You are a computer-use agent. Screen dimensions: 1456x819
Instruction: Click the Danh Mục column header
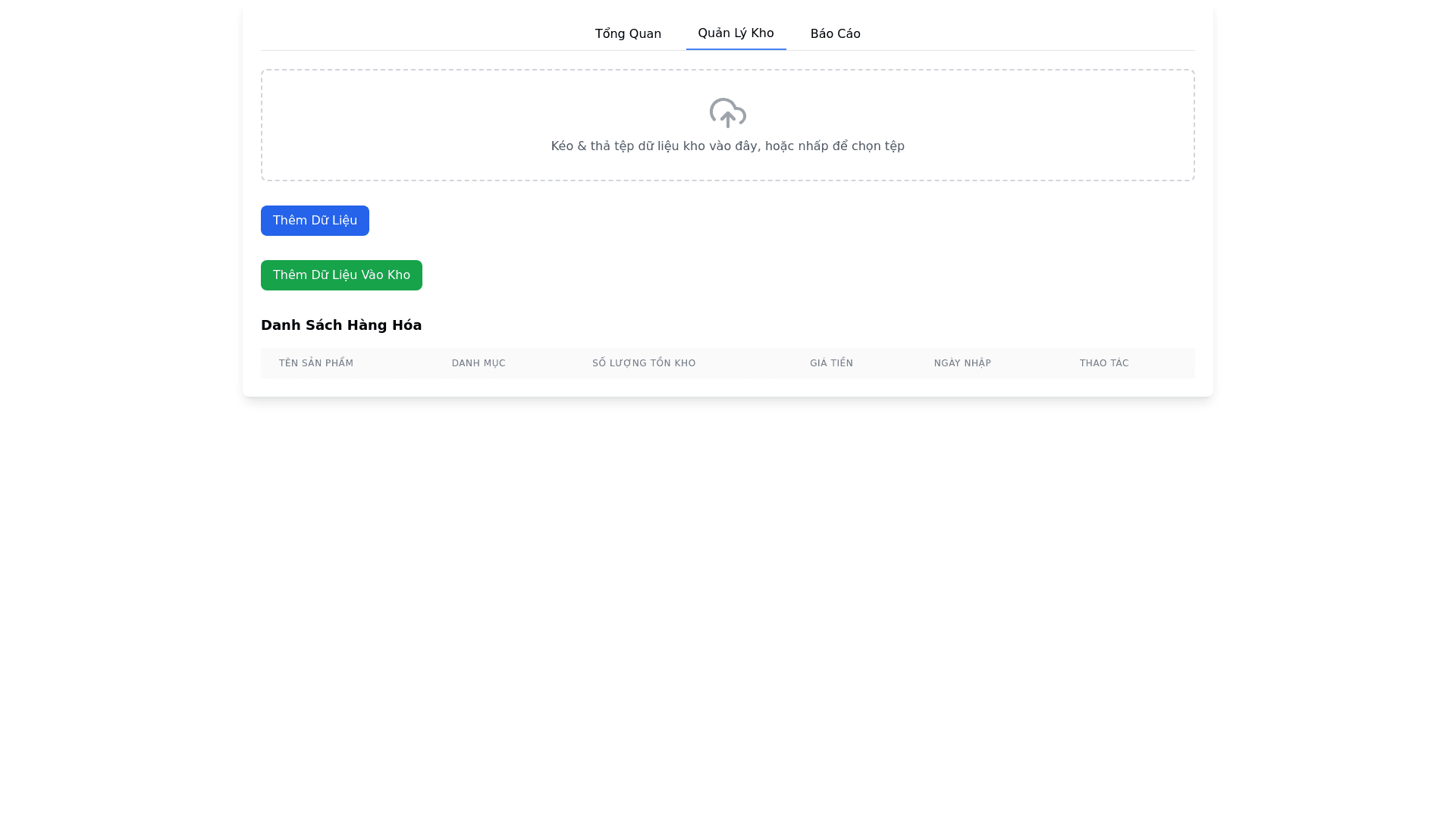pyautogui.click(x=479, y=363)
